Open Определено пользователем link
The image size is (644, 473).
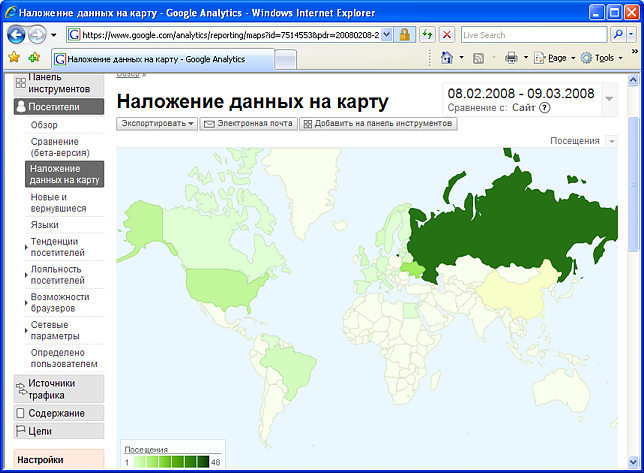[64, 358]
